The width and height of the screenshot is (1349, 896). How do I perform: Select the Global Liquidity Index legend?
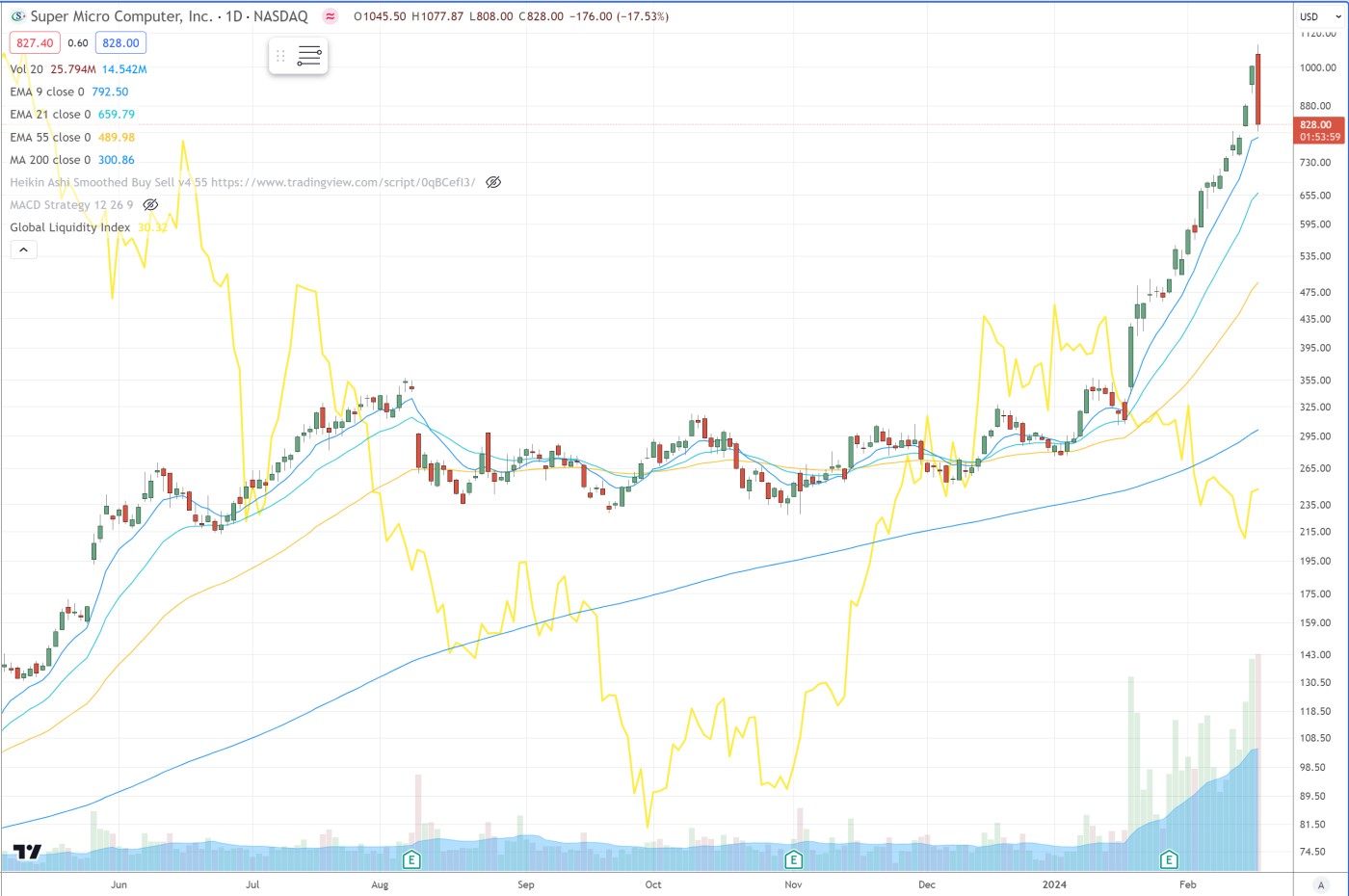69,227
